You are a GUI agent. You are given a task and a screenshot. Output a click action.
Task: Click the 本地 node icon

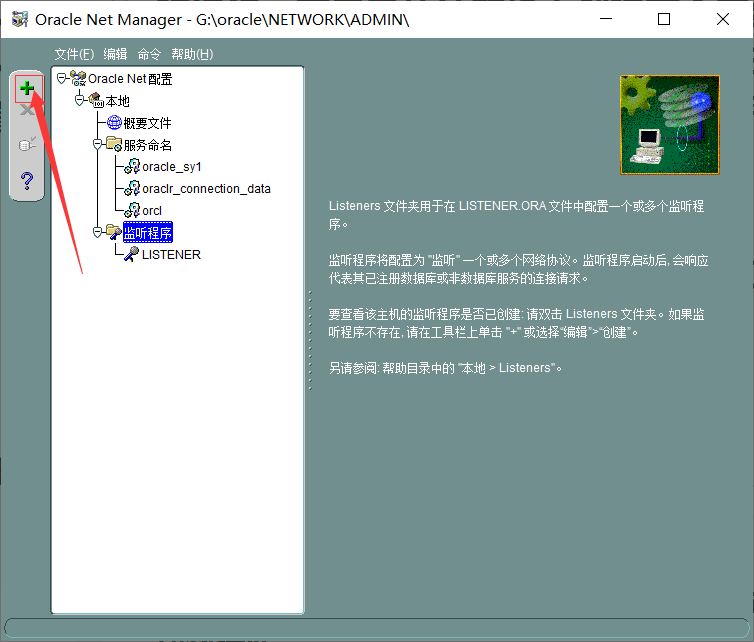[96, 100]
